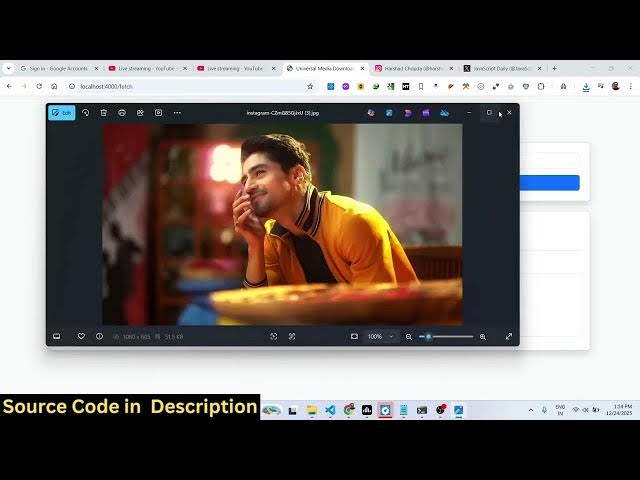Rotate the image in Photos viewer
This screenshot has width=640, height=480.
click(85, 113)
